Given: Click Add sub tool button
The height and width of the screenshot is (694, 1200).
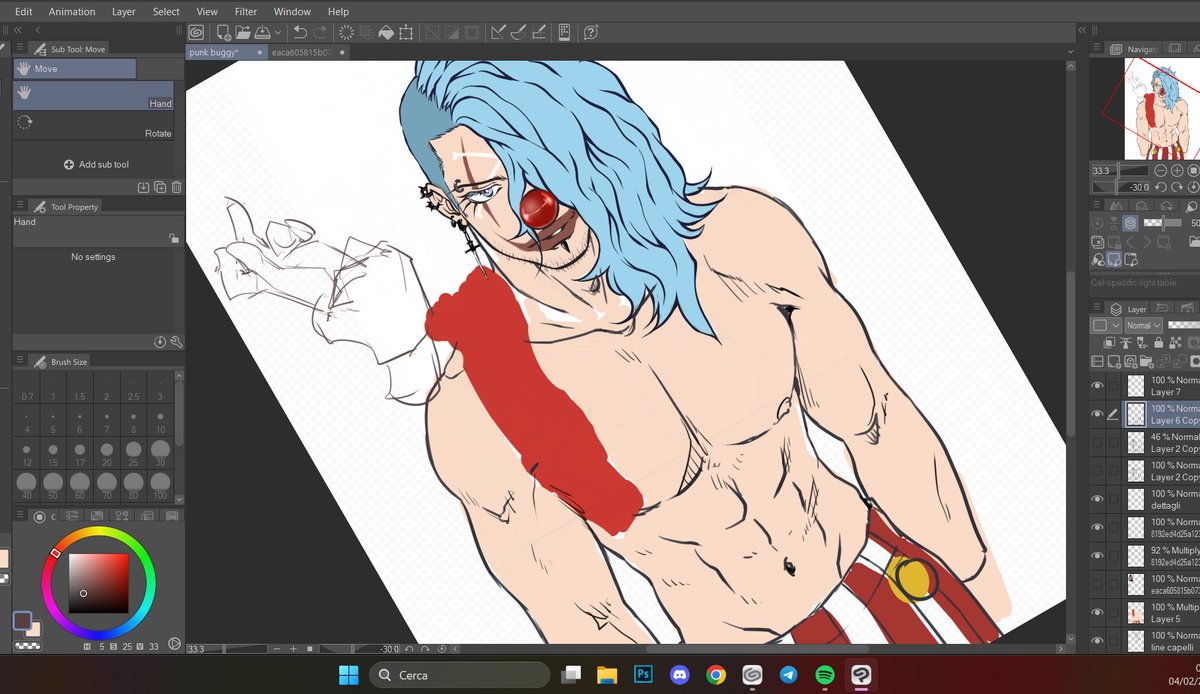Looking at the screenshot, I should pos(96,164).
